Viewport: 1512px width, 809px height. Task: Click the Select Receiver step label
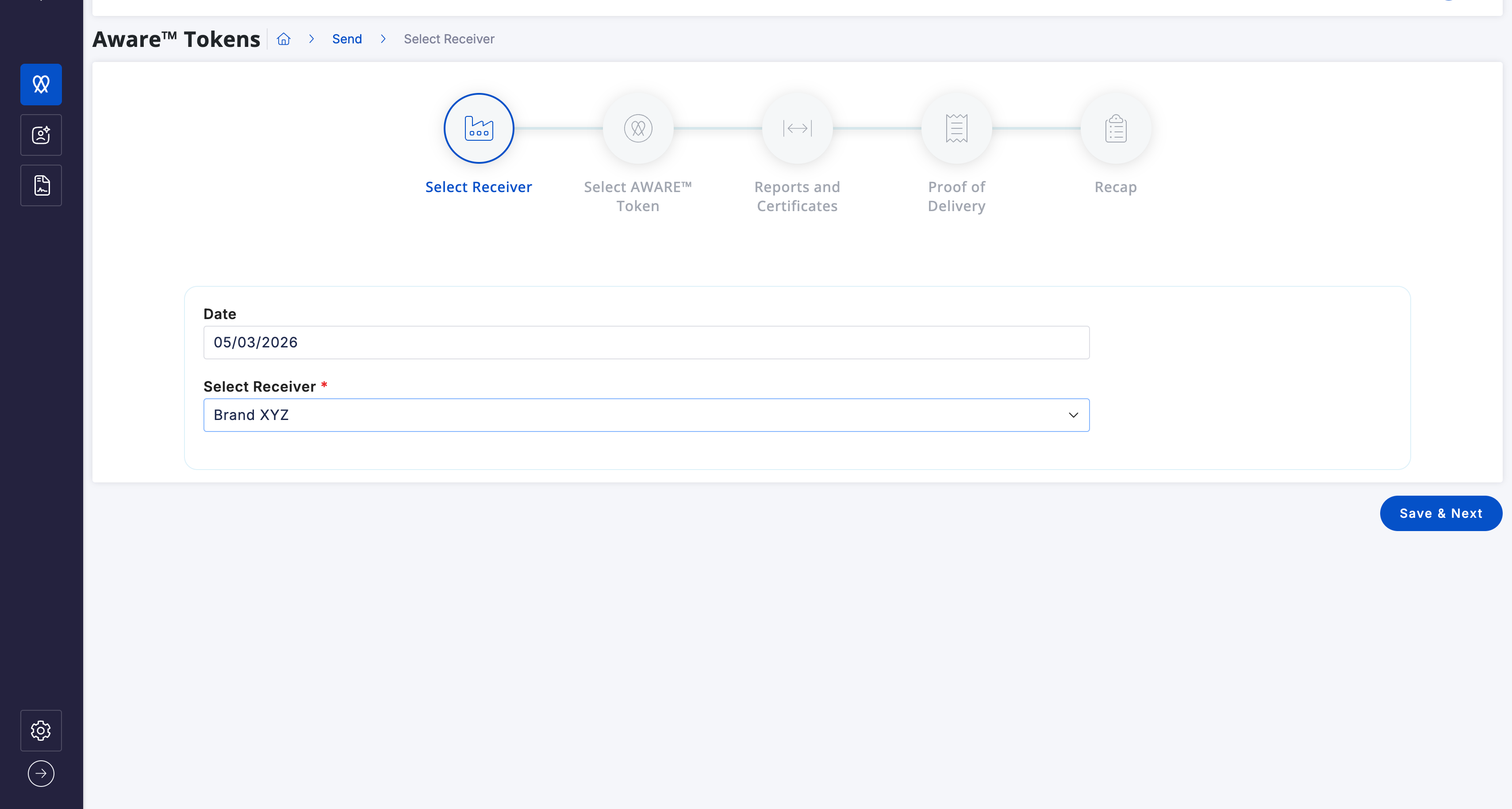[479, 187]
